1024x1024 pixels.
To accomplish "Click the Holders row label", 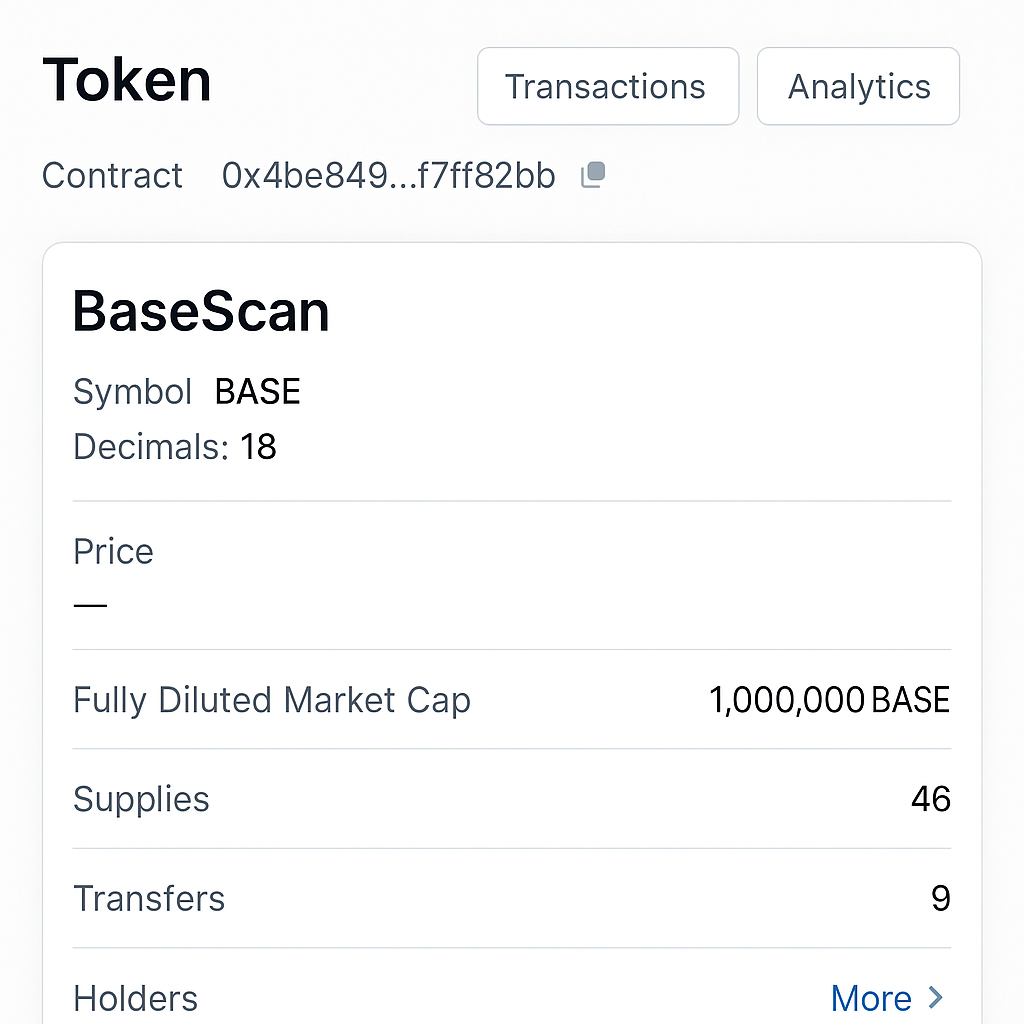I will (x=135, y=997).
